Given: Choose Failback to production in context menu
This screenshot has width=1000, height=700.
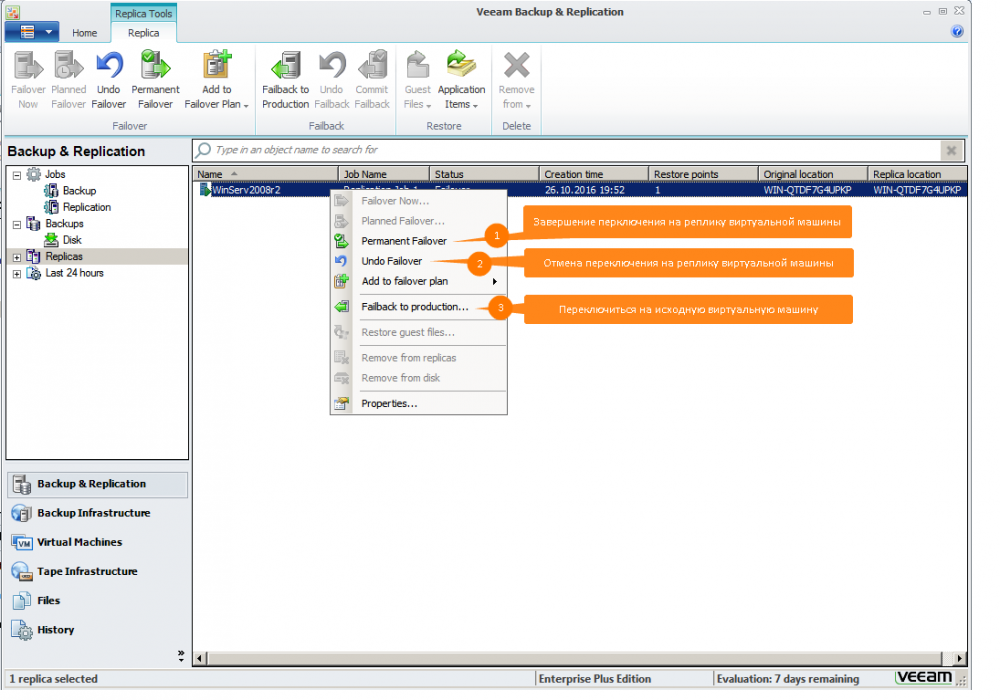Looking at the screenshot, I should point(418,307).
